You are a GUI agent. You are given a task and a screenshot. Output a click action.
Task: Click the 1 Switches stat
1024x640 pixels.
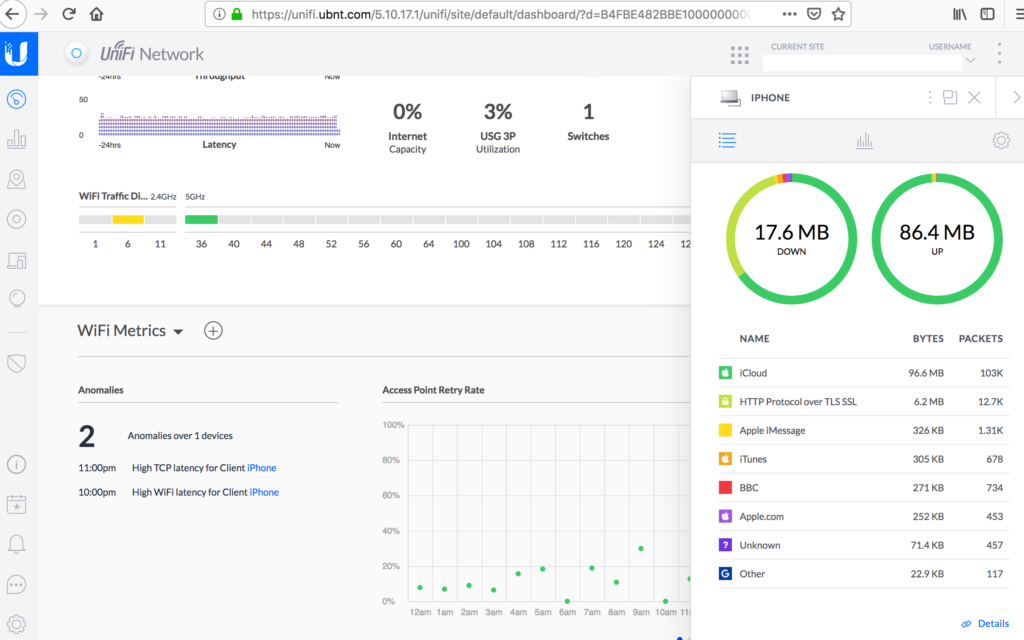(x=588, y=122)
